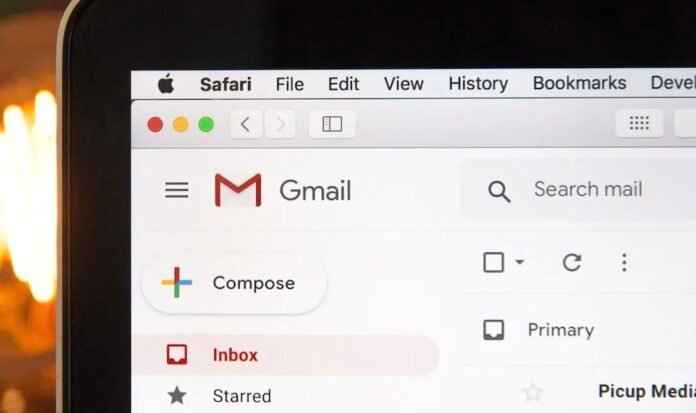Open the Bookmarks menu
This screenshot has width=696, height=413.
coord(579,83)
